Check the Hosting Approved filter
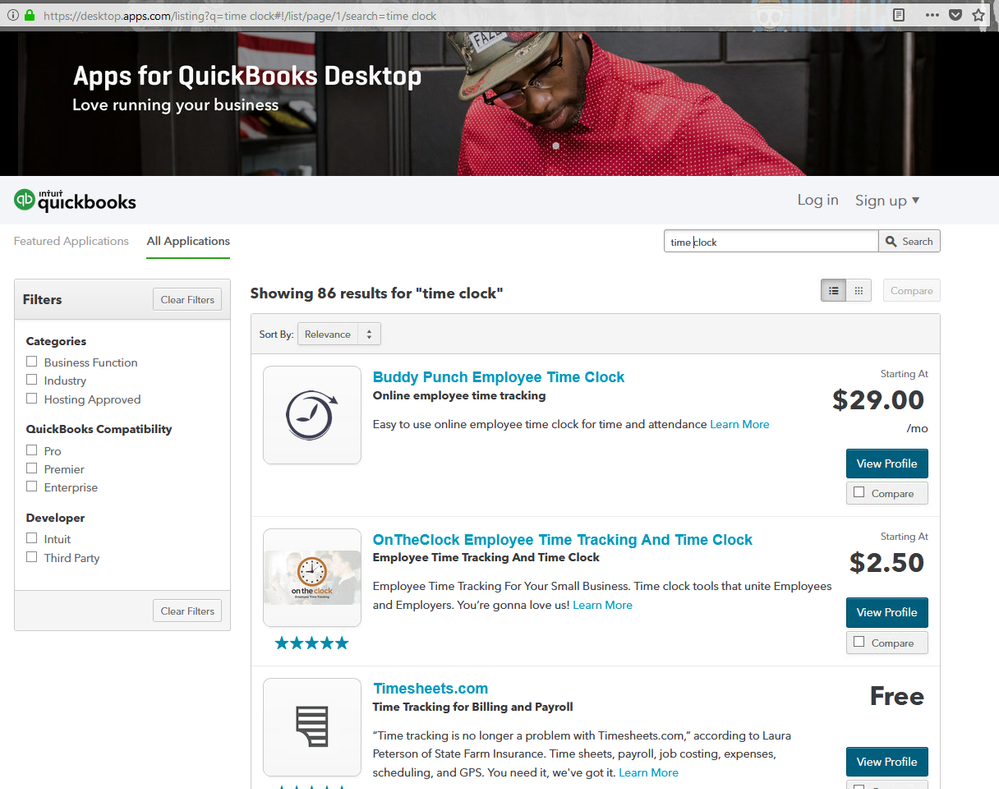999x789 pixels. click(x=31, y=399)
